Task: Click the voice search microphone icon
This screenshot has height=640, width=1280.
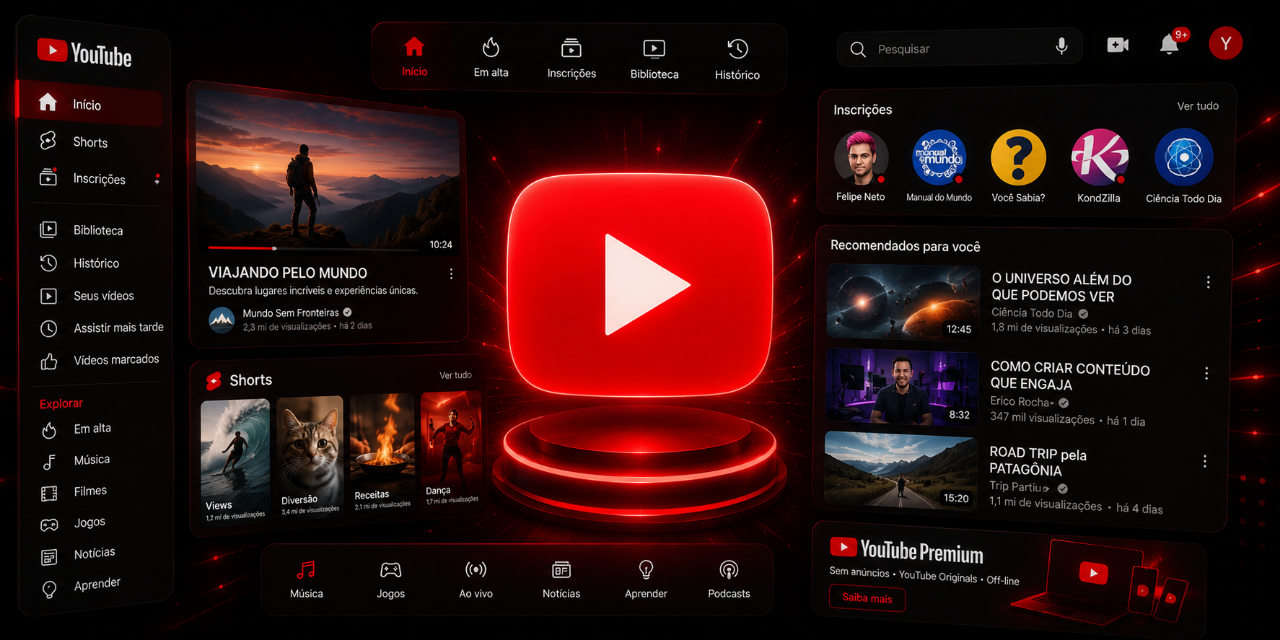Action: 1061,46
